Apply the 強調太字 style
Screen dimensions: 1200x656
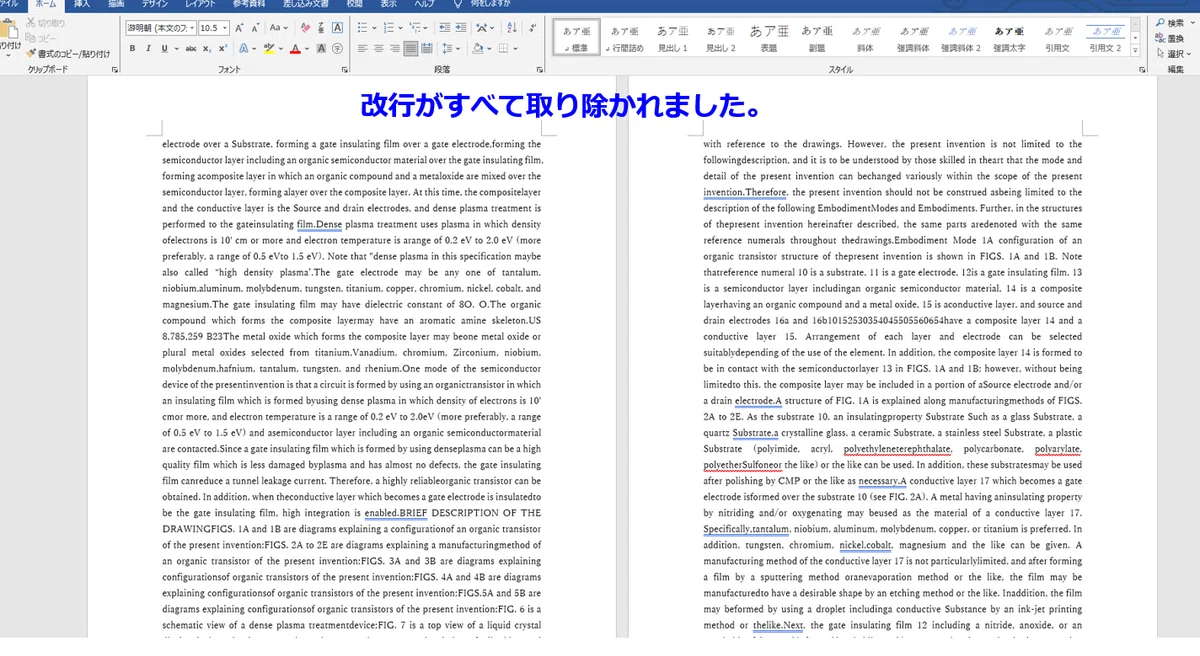[x=1009, y=38]
